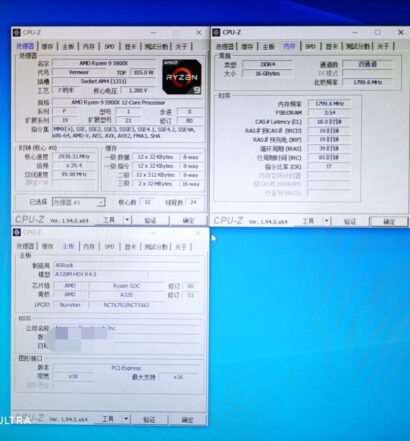This screenshot has height=441, width=410.
Task: Select the SPD tab in the mainboard window
Action: click(x=109, y=247)
